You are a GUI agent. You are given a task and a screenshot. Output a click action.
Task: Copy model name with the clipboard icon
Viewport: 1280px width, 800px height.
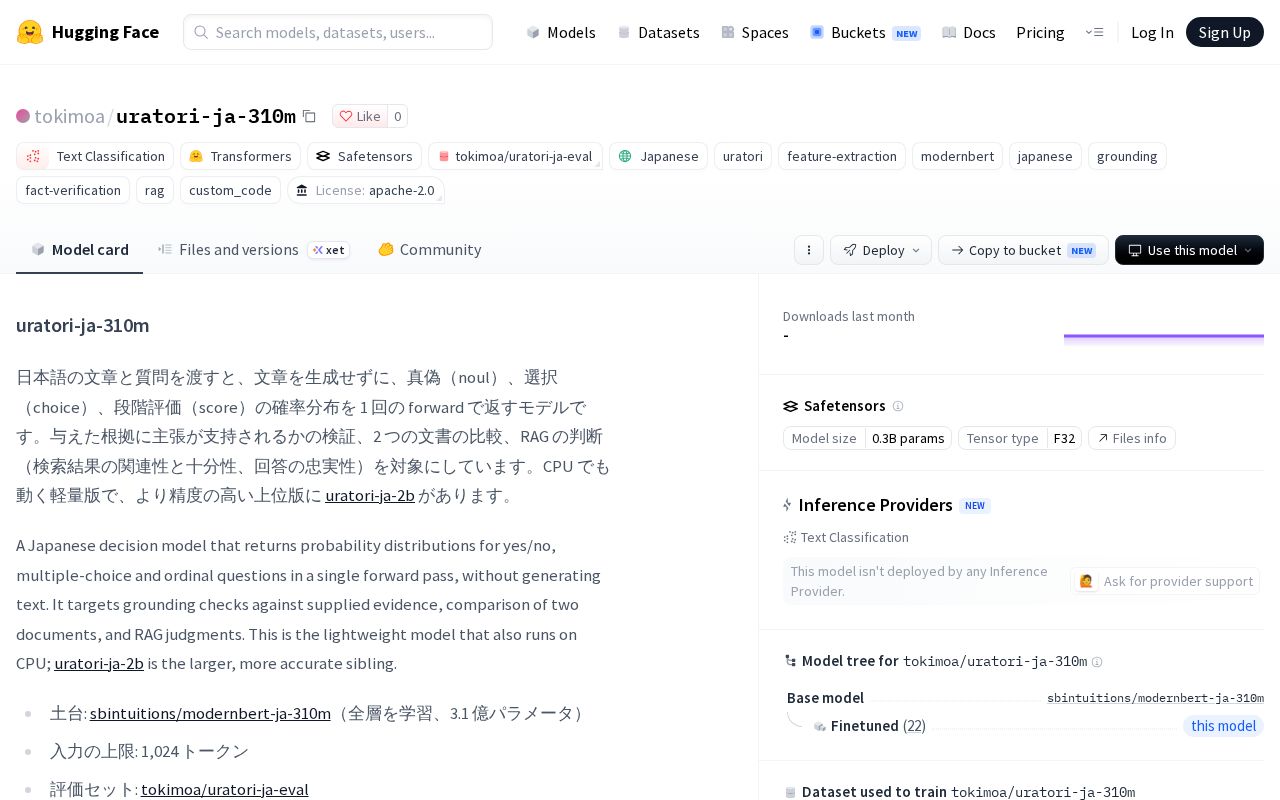[x=309, y=116]
